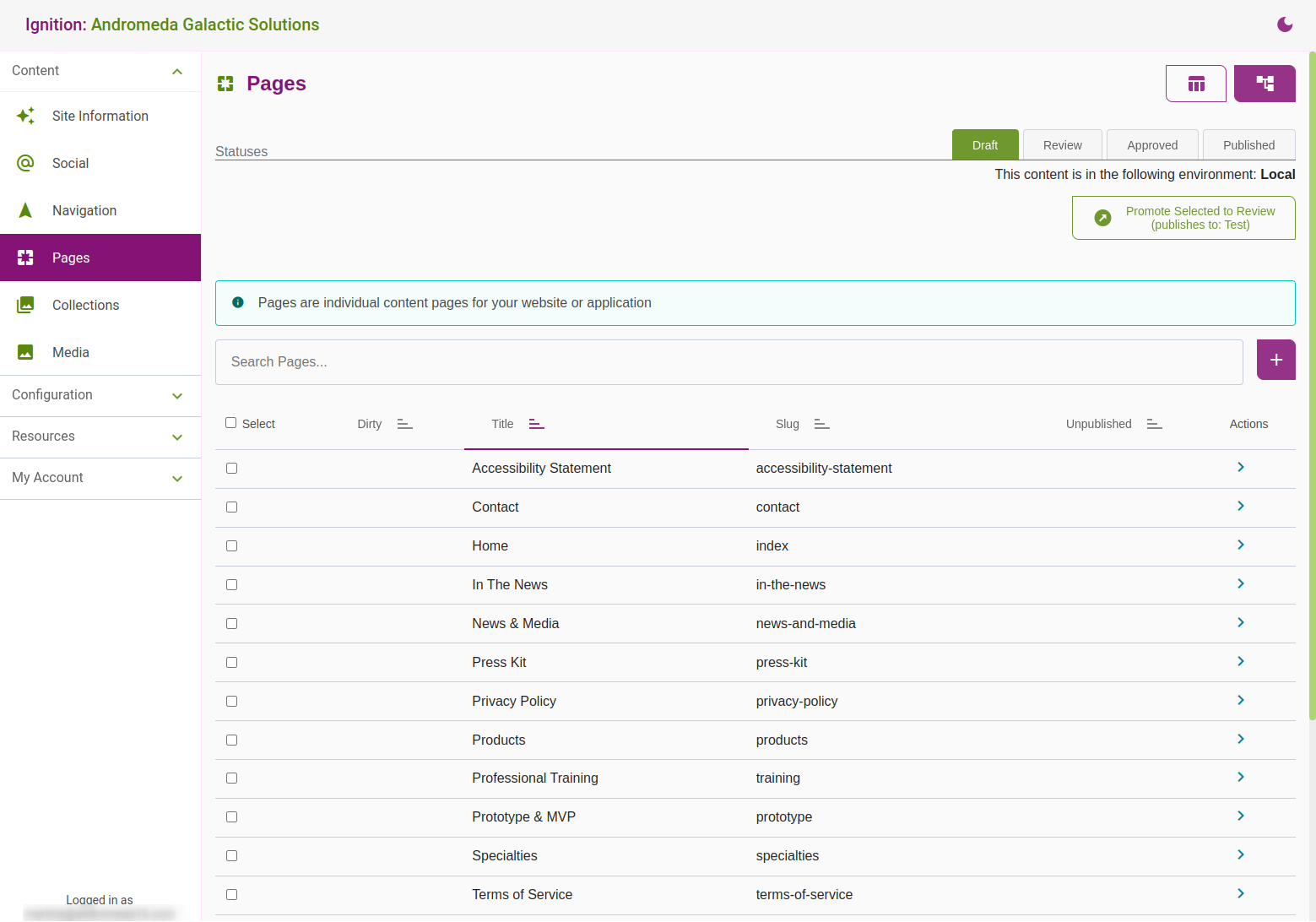This screenshot has height=922, width=1316.
Task: Add a new page with plus button
Action: click(x=1275, y=360)
